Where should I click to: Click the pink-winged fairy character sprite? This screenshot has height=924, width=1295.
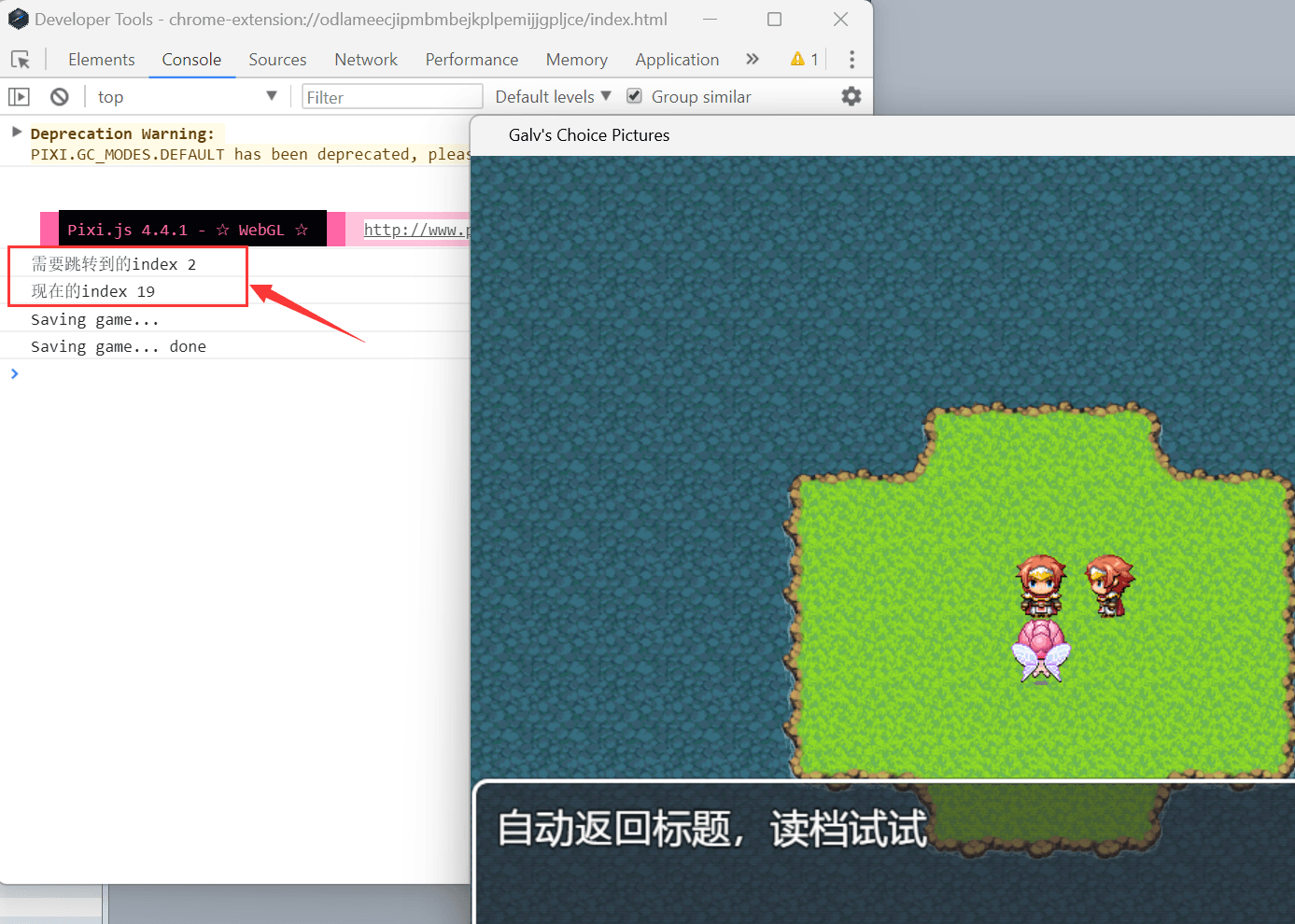1042,651
